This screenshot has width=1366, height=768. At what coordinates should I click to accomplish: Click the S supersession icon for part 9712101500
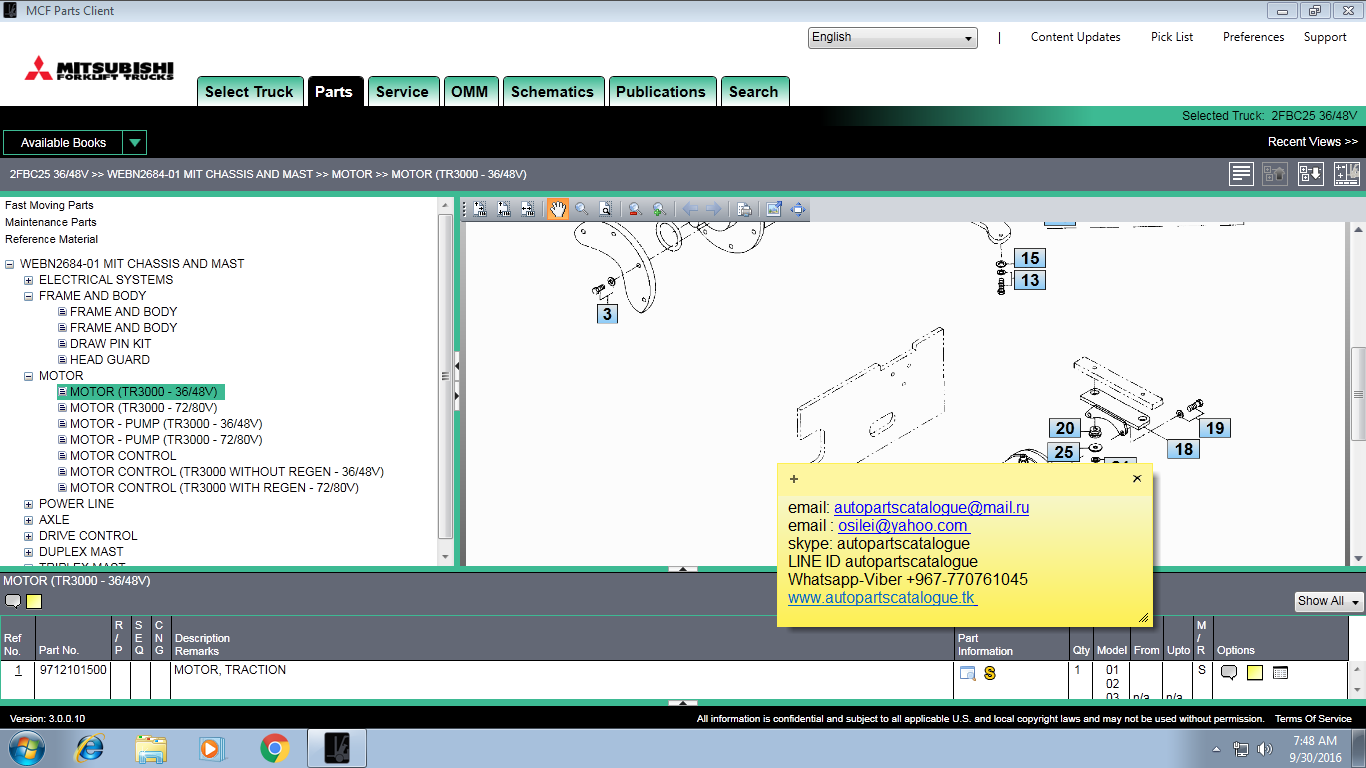[990, 673]
